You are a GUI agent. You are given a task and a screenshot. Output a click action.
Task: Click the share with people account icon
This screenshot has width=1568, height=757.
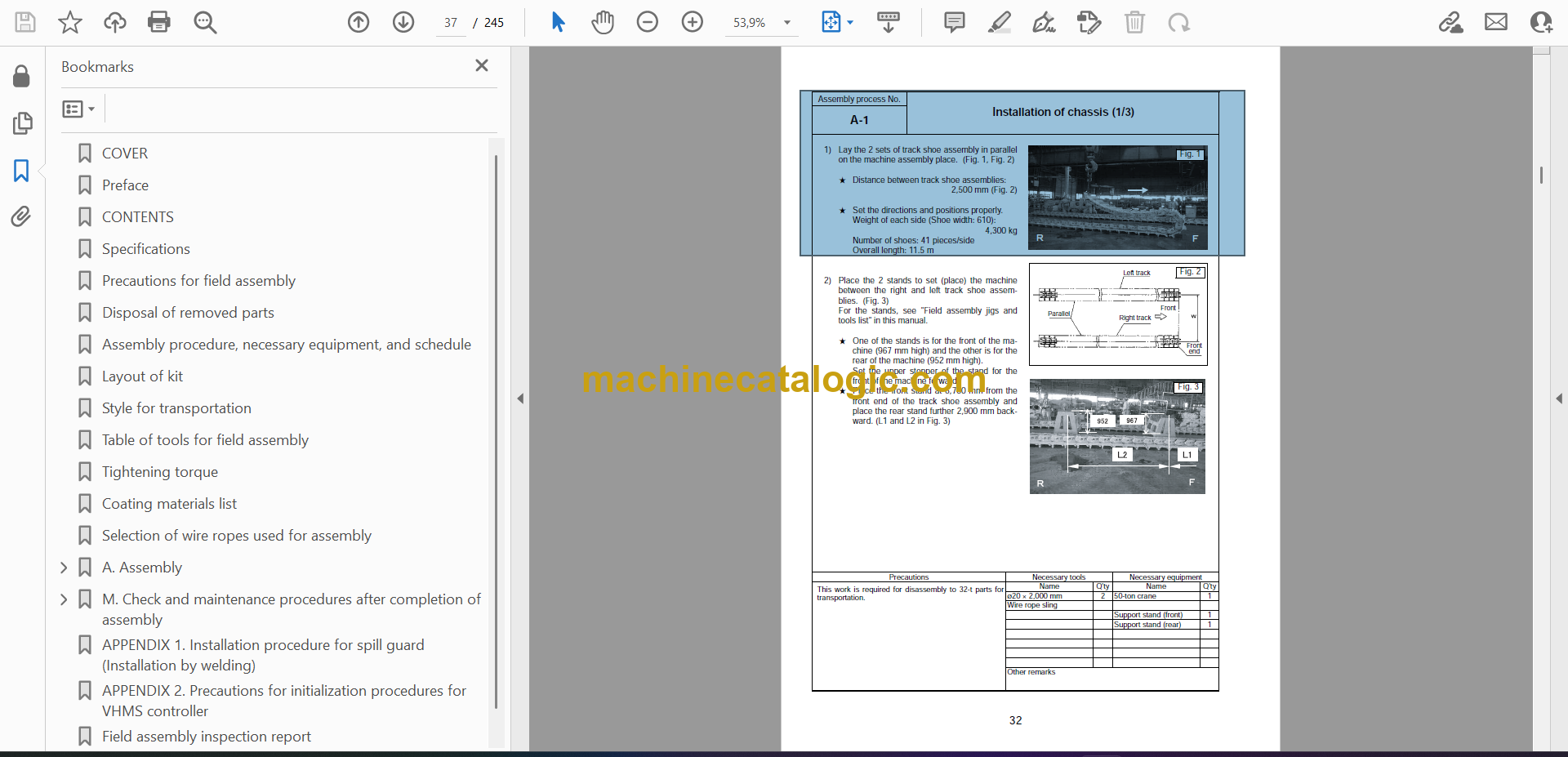tap(1541, 22)
